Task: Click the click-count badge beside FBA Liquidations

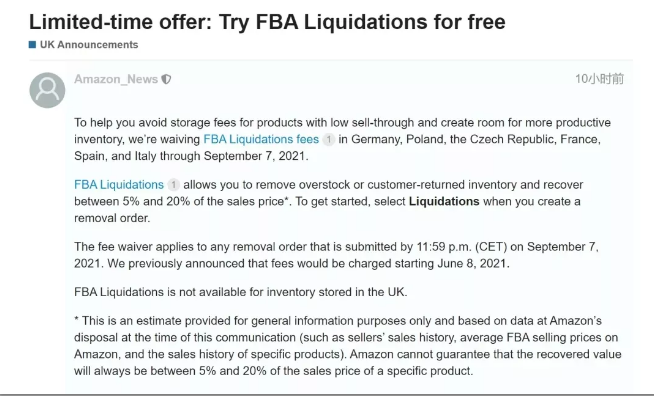Action: coord(173,185)
